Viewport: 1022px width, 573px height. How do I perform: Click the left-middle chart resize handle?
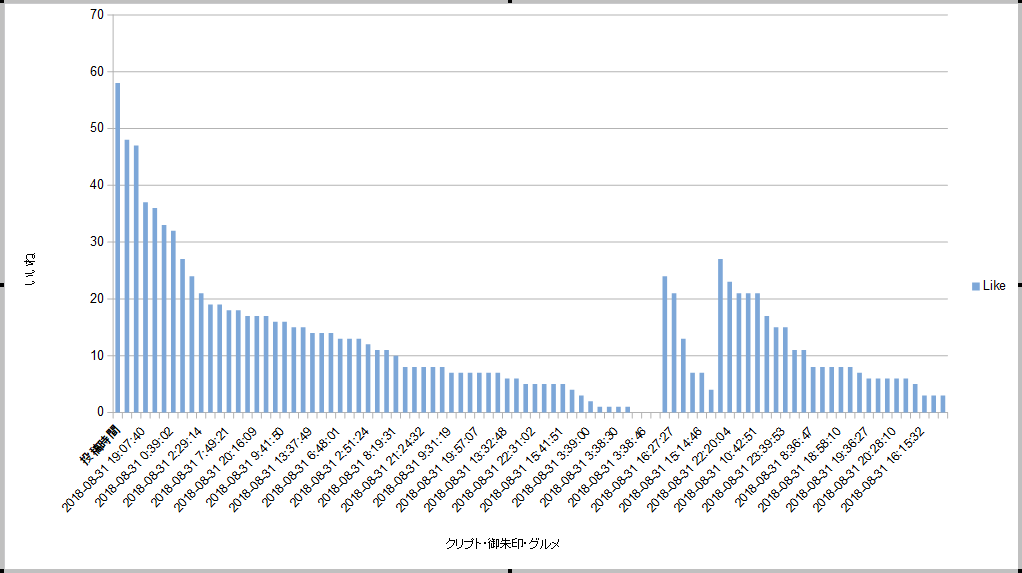point(2,286)
